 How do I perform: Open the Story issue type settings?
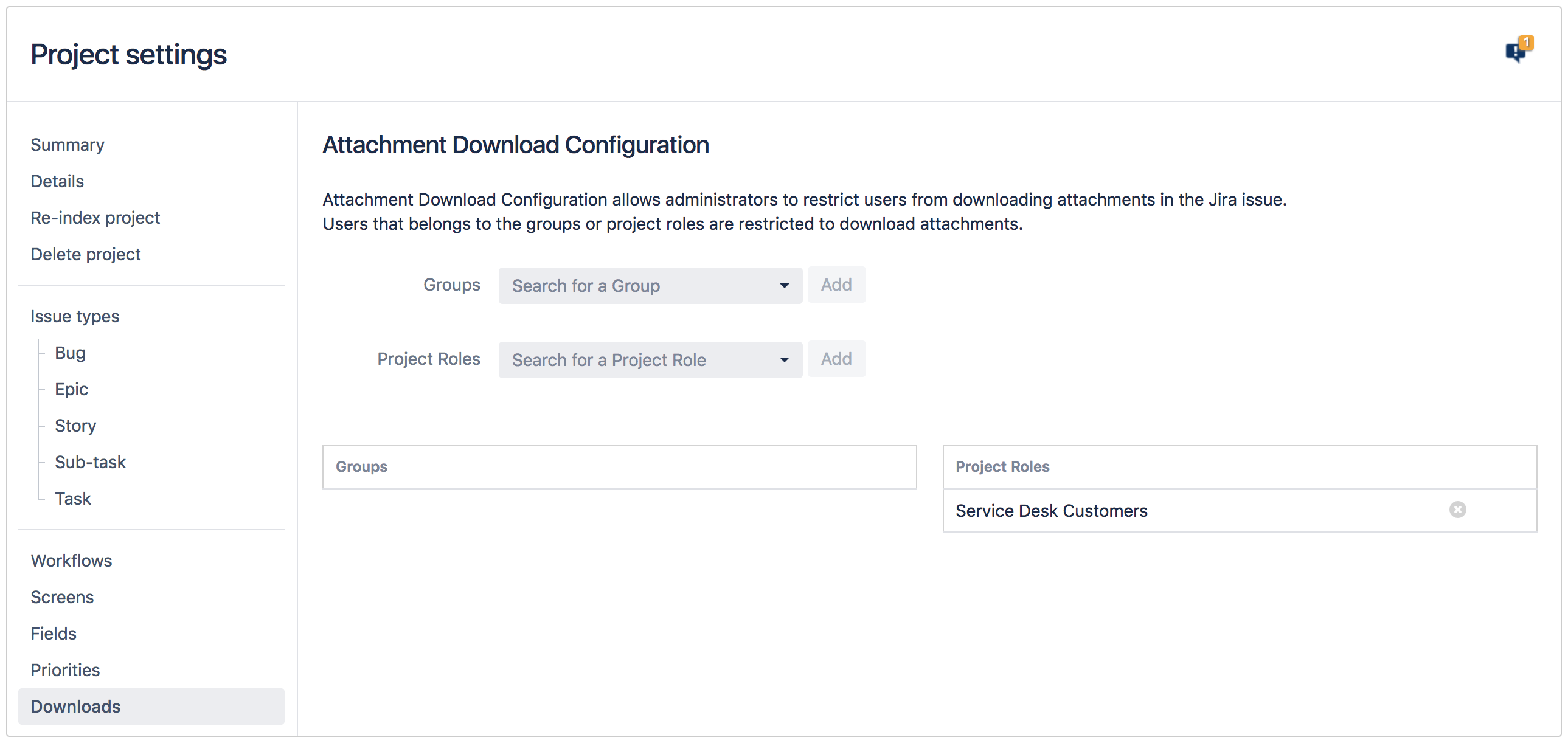tap(75, 426)
